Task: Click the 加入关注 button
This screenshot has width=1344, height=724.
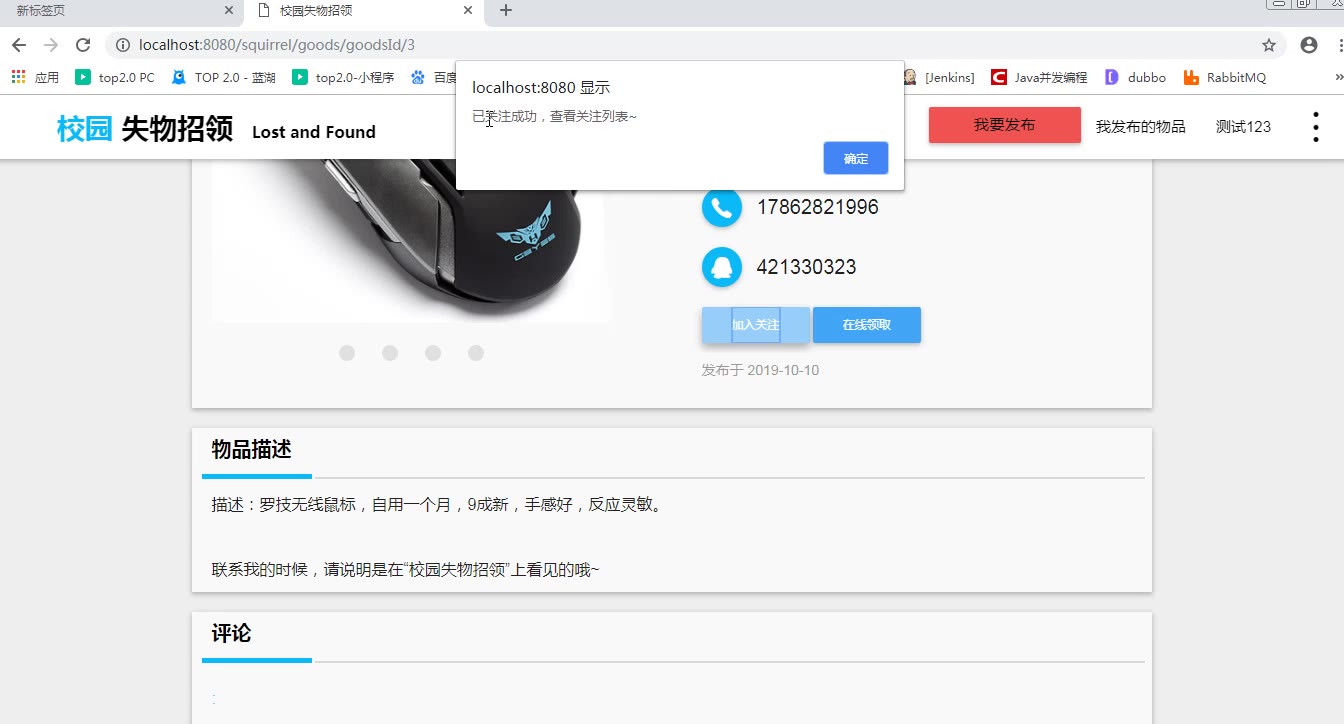Action: (755, 325)
